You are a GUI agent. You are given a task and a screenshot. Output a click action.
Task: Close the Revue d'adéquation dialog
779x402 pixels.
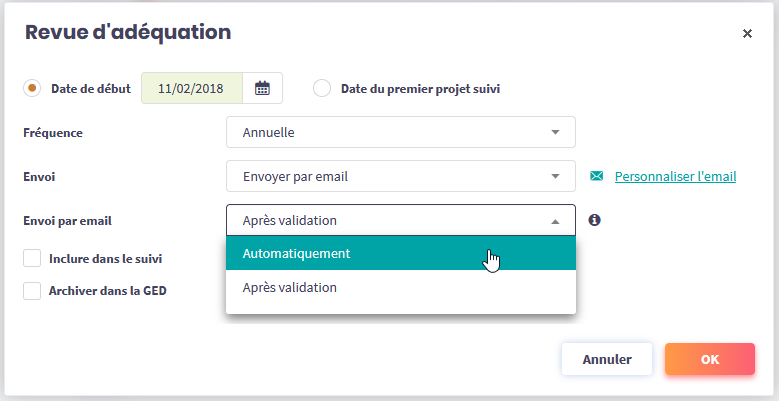click(x=747, y=33)
